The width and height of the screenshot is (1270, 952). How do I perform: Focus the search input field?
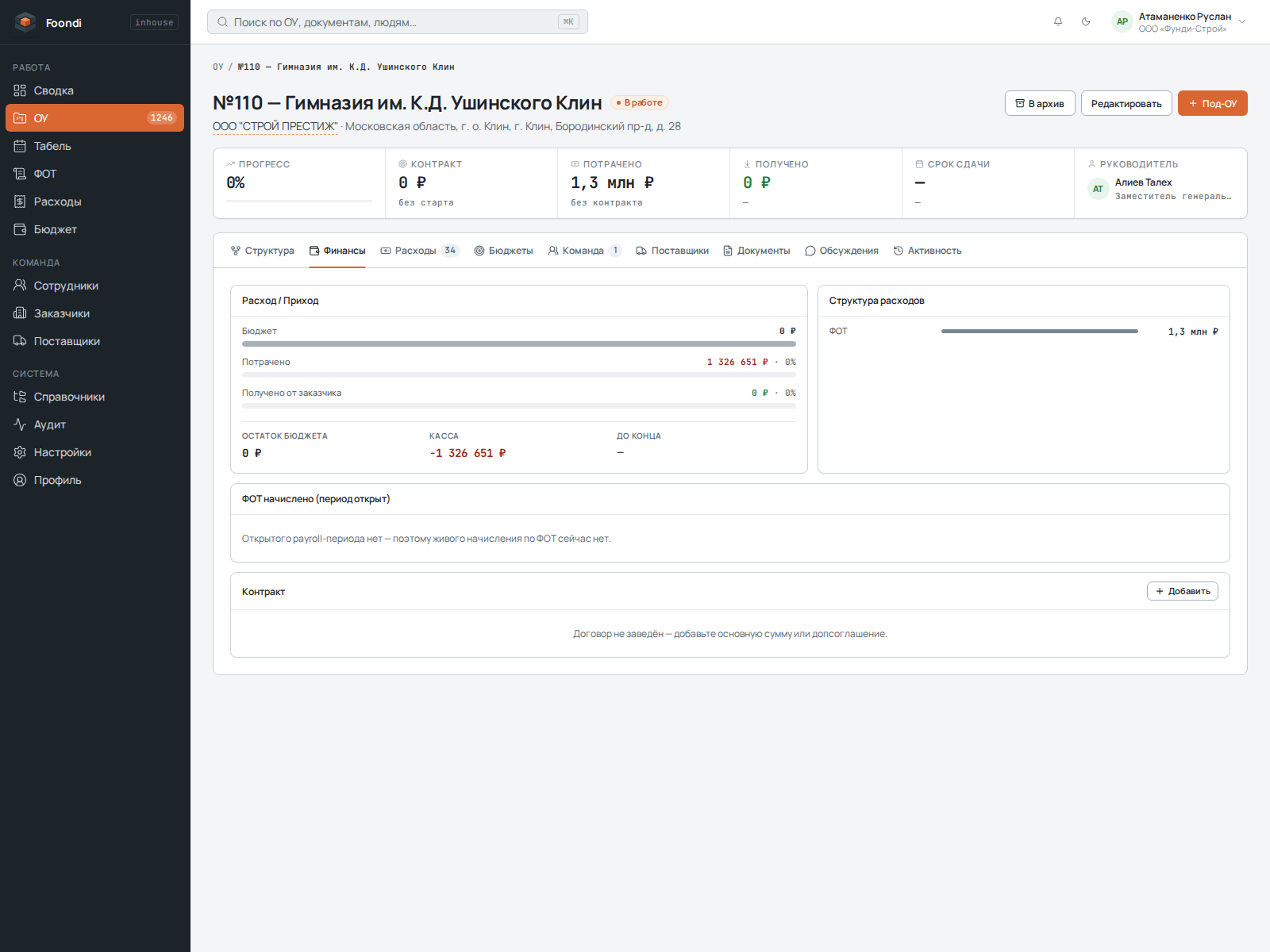[397, 22]
